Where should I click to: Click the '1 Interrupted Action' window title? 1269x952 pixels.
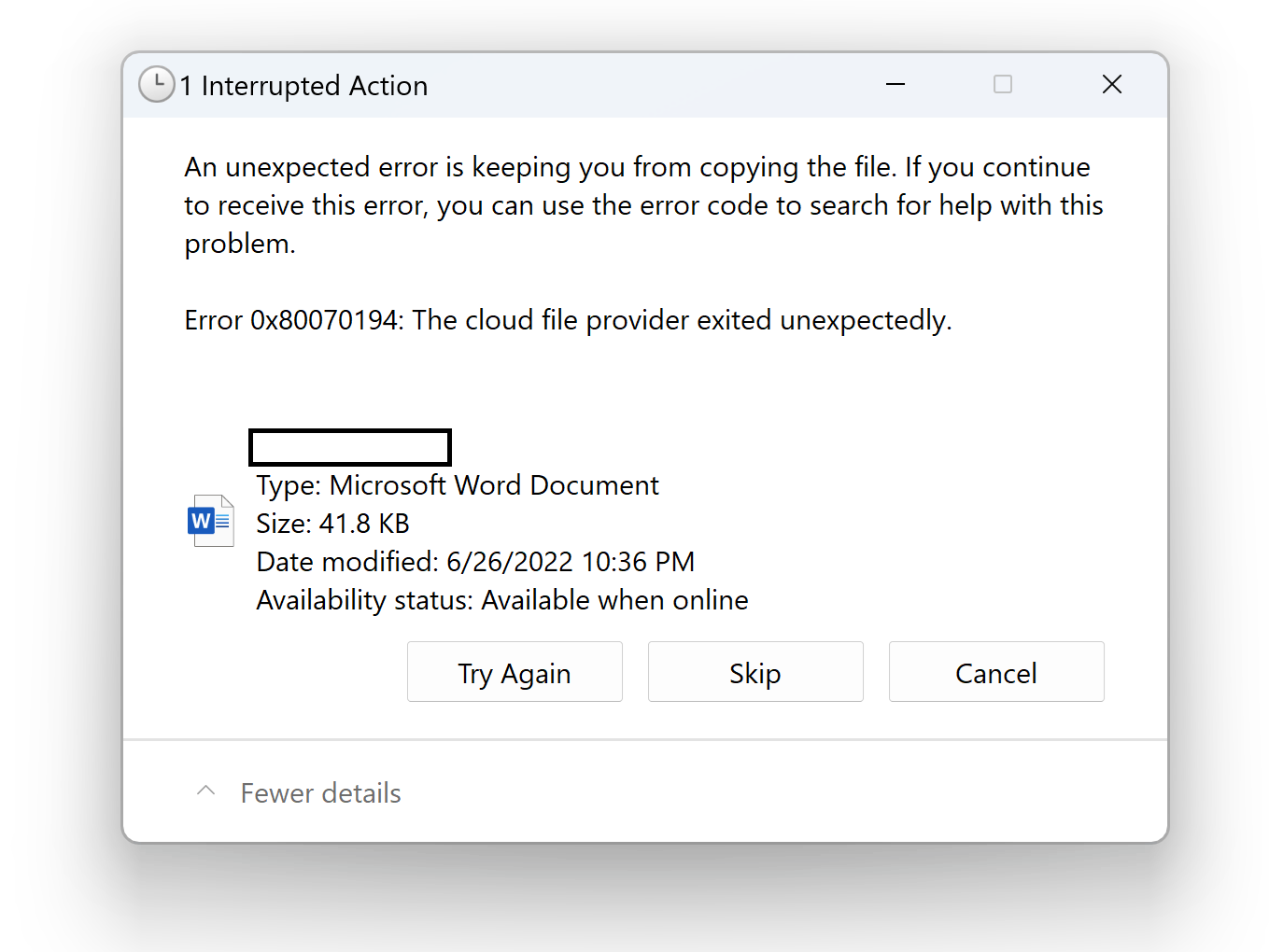pyautogui.click(x=303, y=86)
